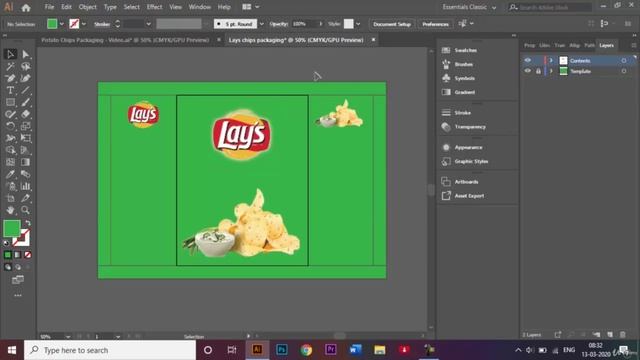
Task: Open the Swatches panel
Action: (465, 50)
